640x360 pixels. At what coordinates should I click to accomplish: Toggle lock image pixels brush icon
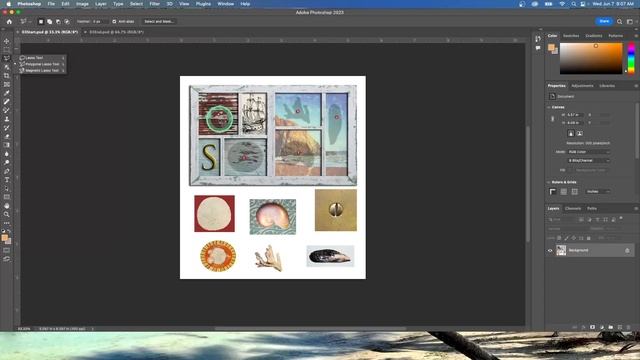tap(567, 238)
